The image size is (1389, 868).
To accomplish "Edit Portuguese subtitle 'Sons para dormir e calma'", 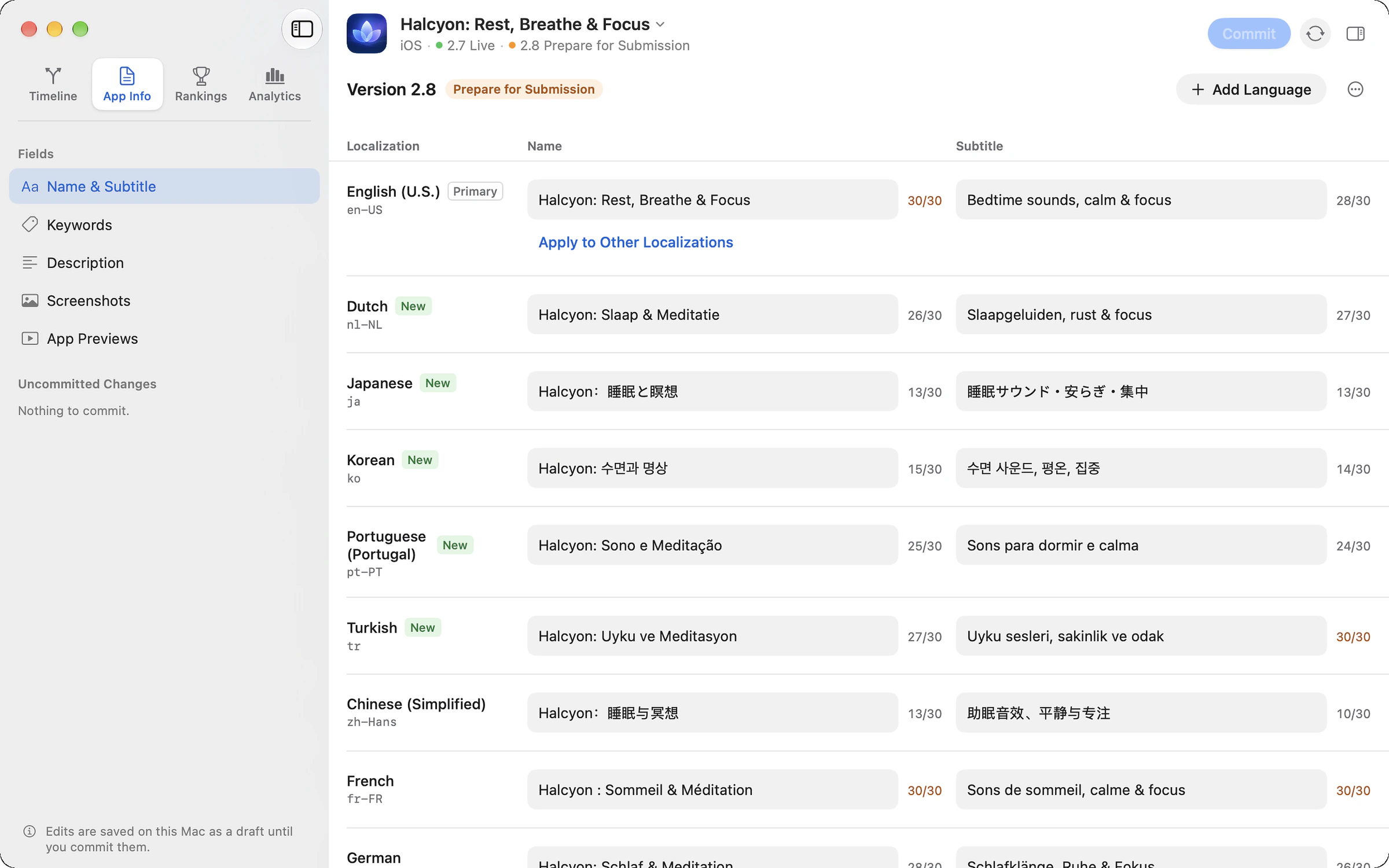I will point(1141,545).
